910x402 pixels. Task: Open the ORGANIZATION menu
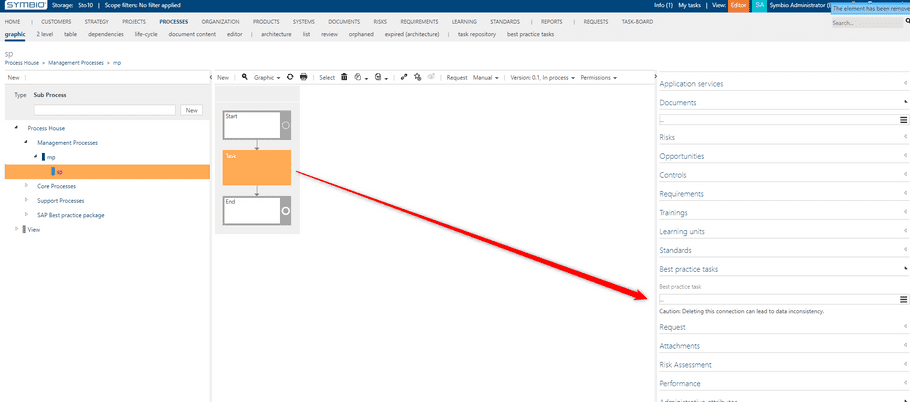pos(221,21)
